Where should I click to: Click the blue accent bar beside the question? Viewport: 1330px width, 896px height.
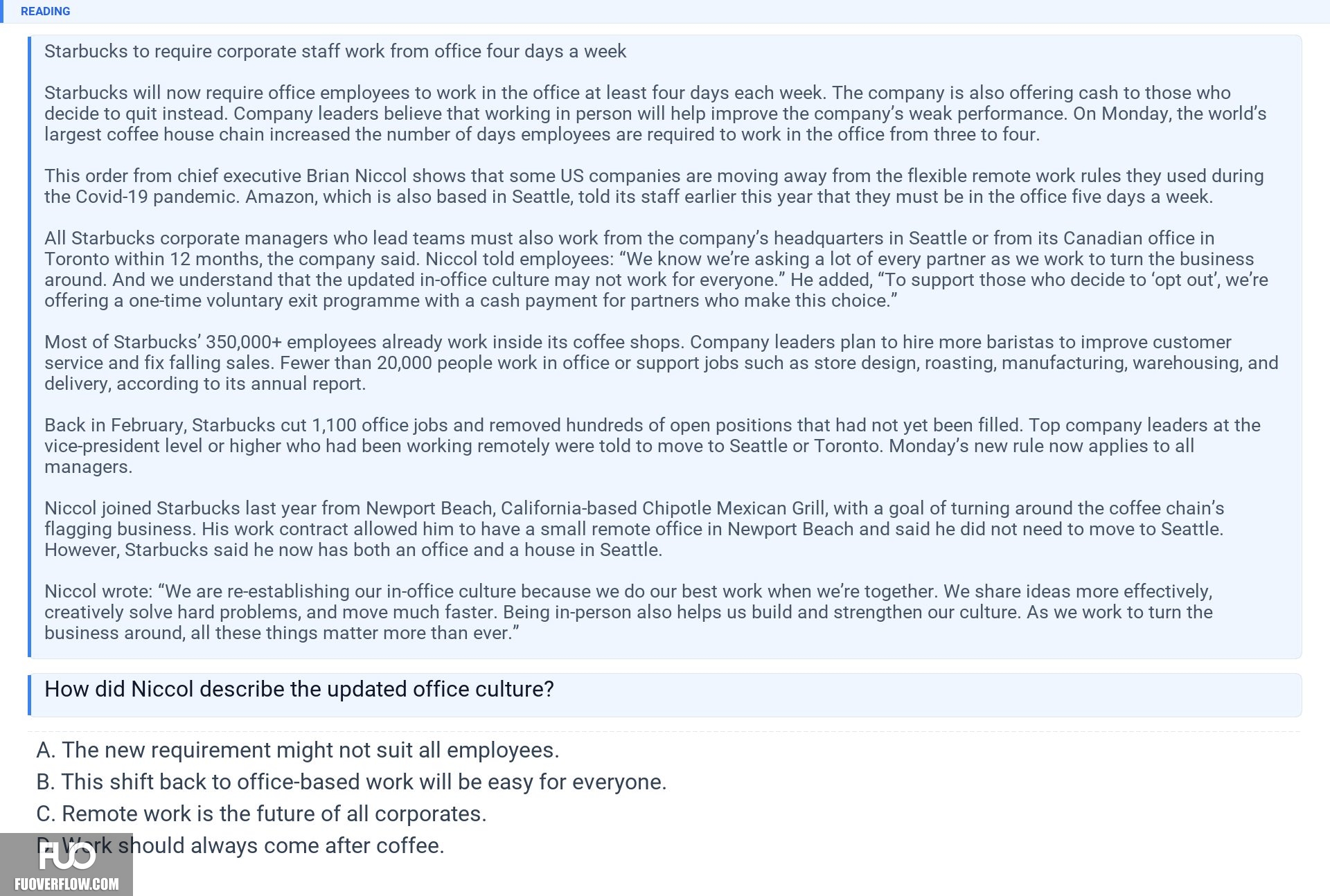(29, 695)
